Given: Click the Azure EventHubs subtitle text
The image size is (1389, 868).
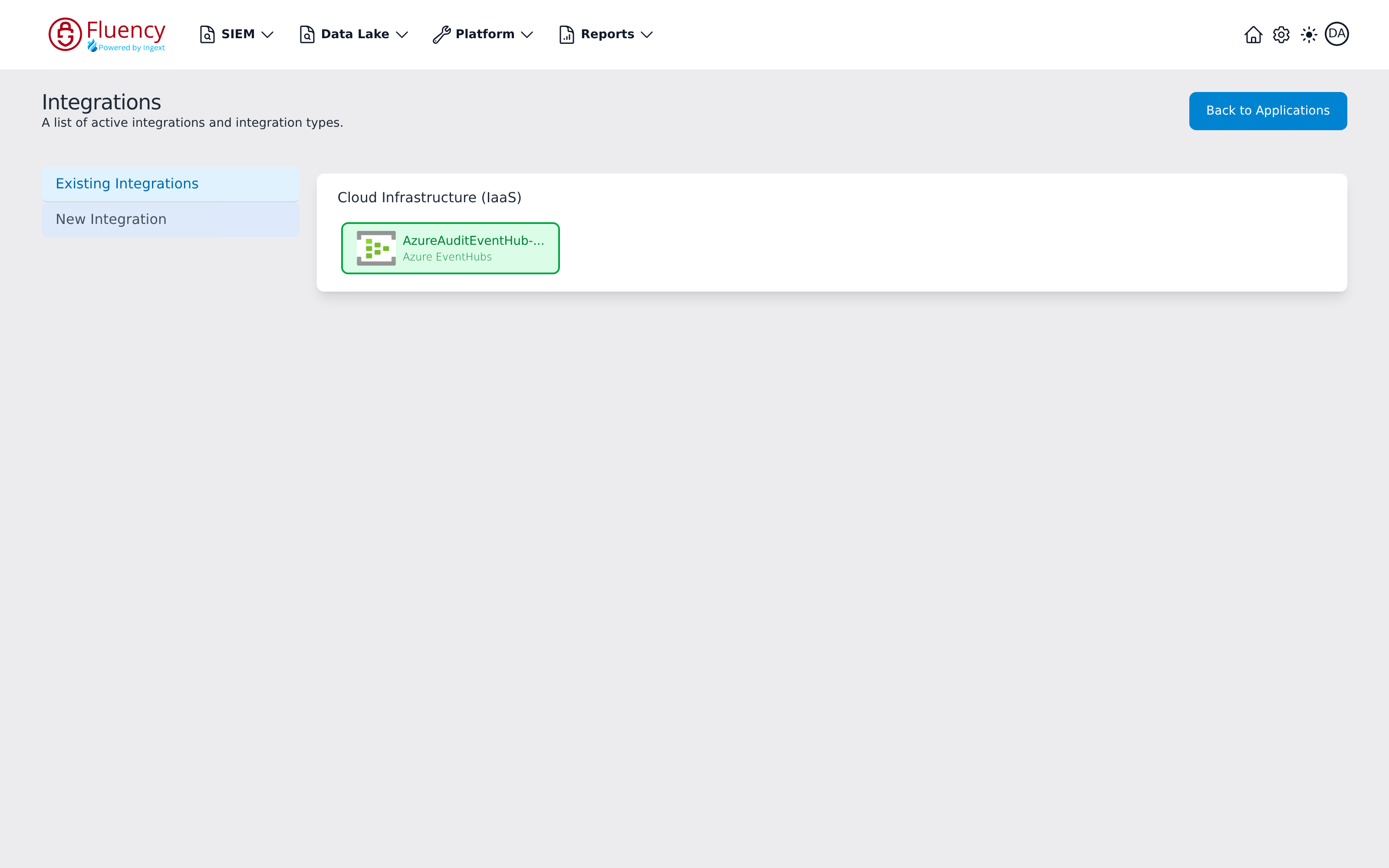Looking at the screenshot, I should (x=447, y=256).
